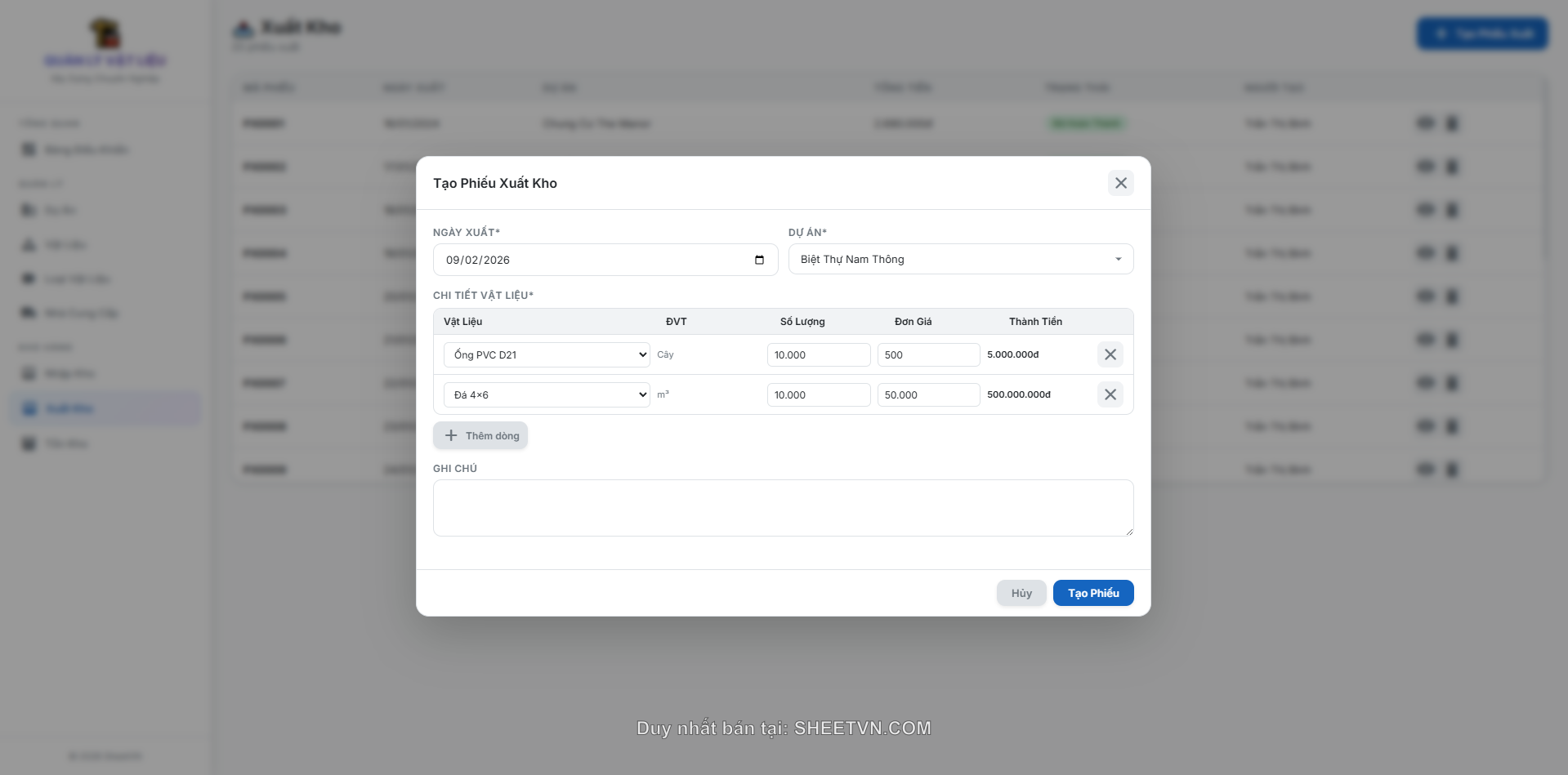The width and height of the screenshot is (1568, 775).
Task: Open the Ống PVC D21 material dropdown
Action: click(546, 354)
